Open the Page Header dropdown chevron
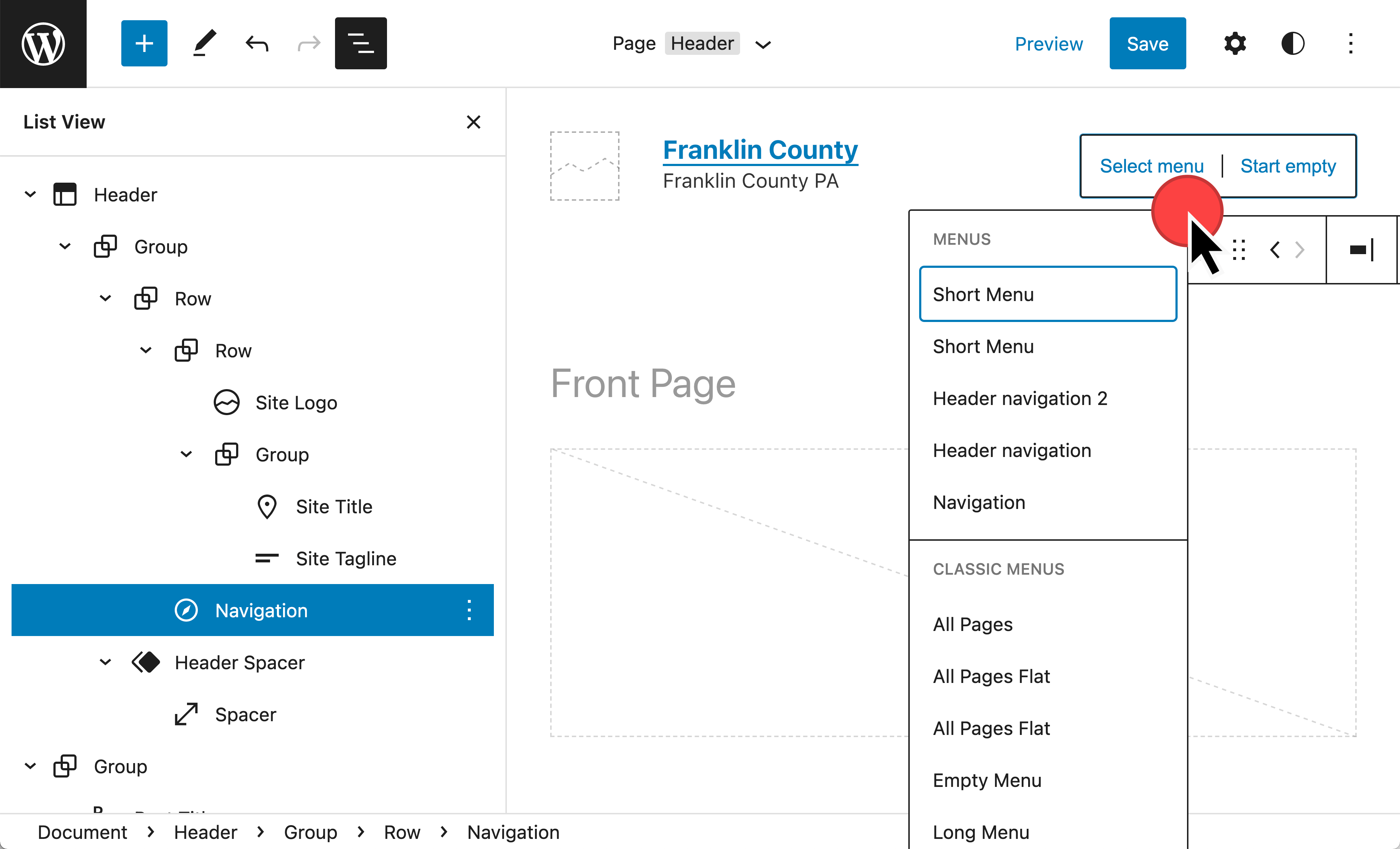This screenshot has width=1400, height=849. pos(764,44)
